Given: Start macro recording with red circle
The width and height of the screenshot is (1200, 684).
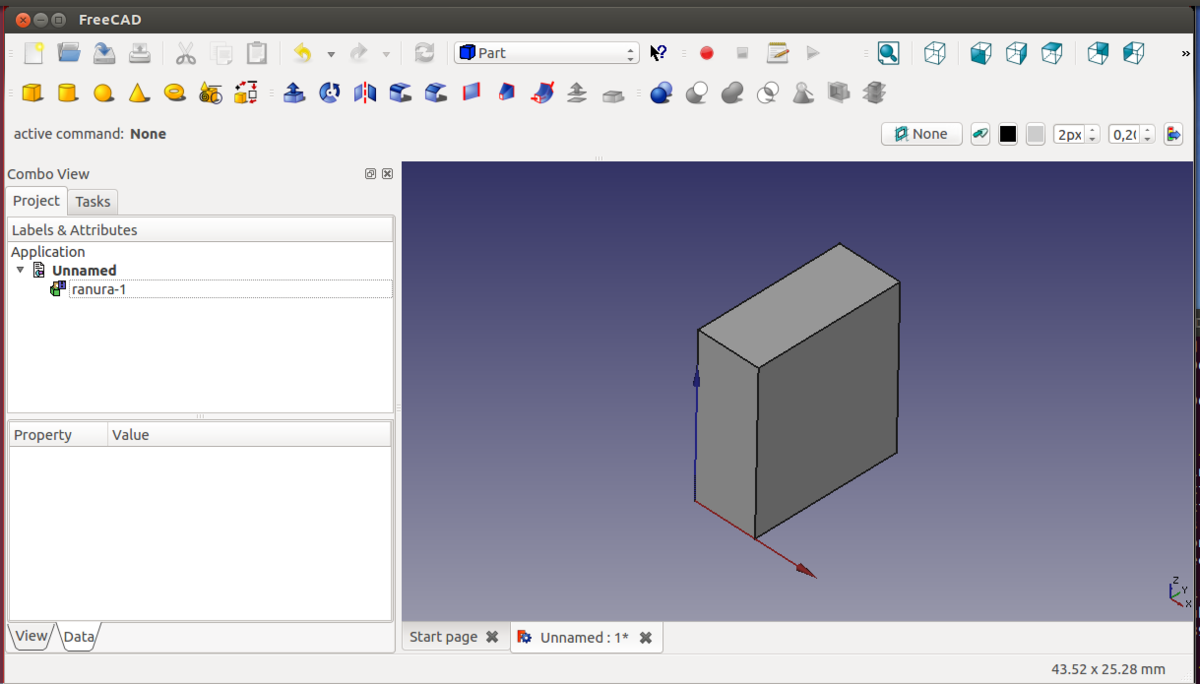Looking at the screenshot, I should point(707,53).
